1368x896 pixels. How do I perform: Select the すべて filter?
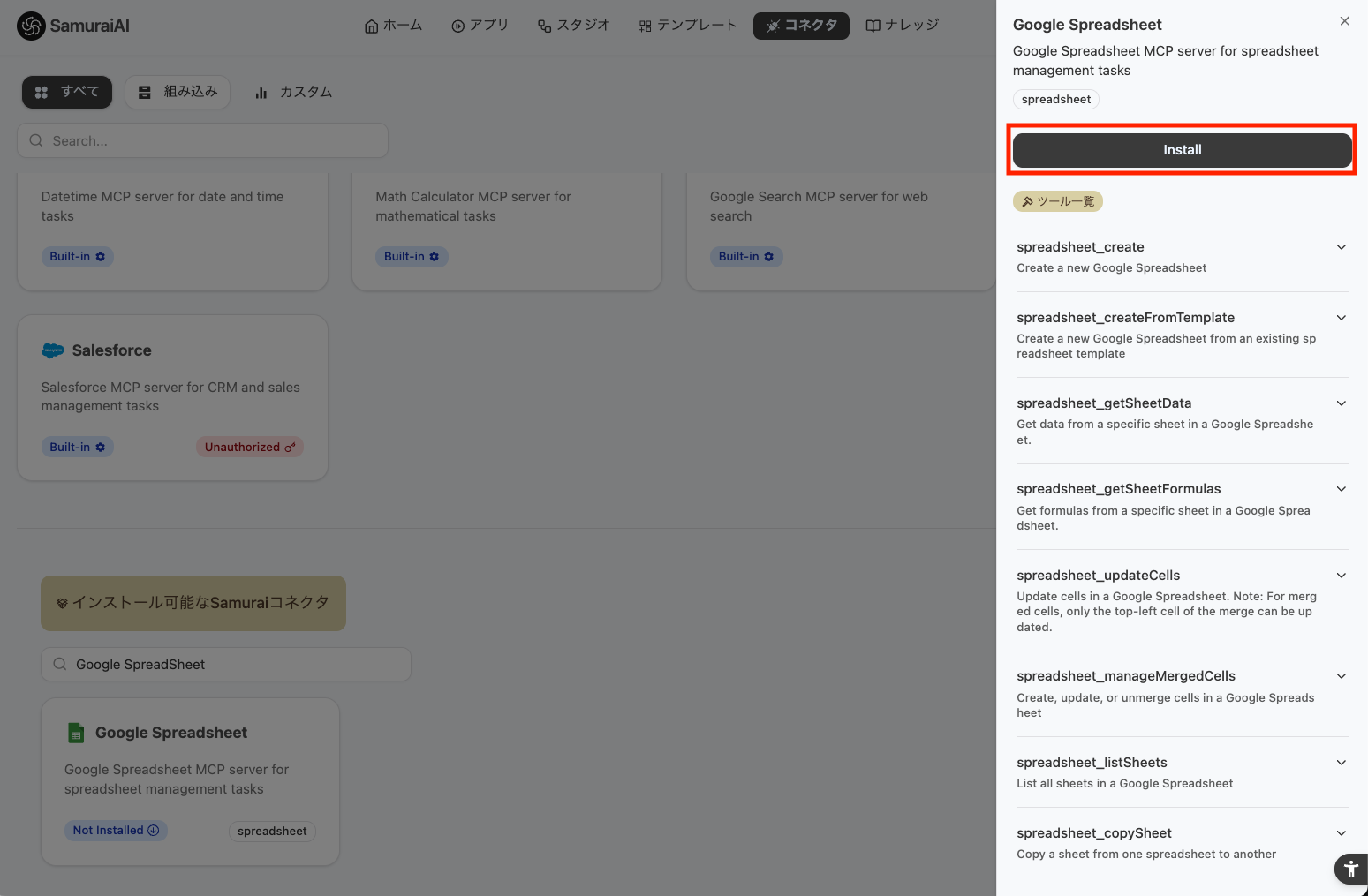(x=66, y=92)
